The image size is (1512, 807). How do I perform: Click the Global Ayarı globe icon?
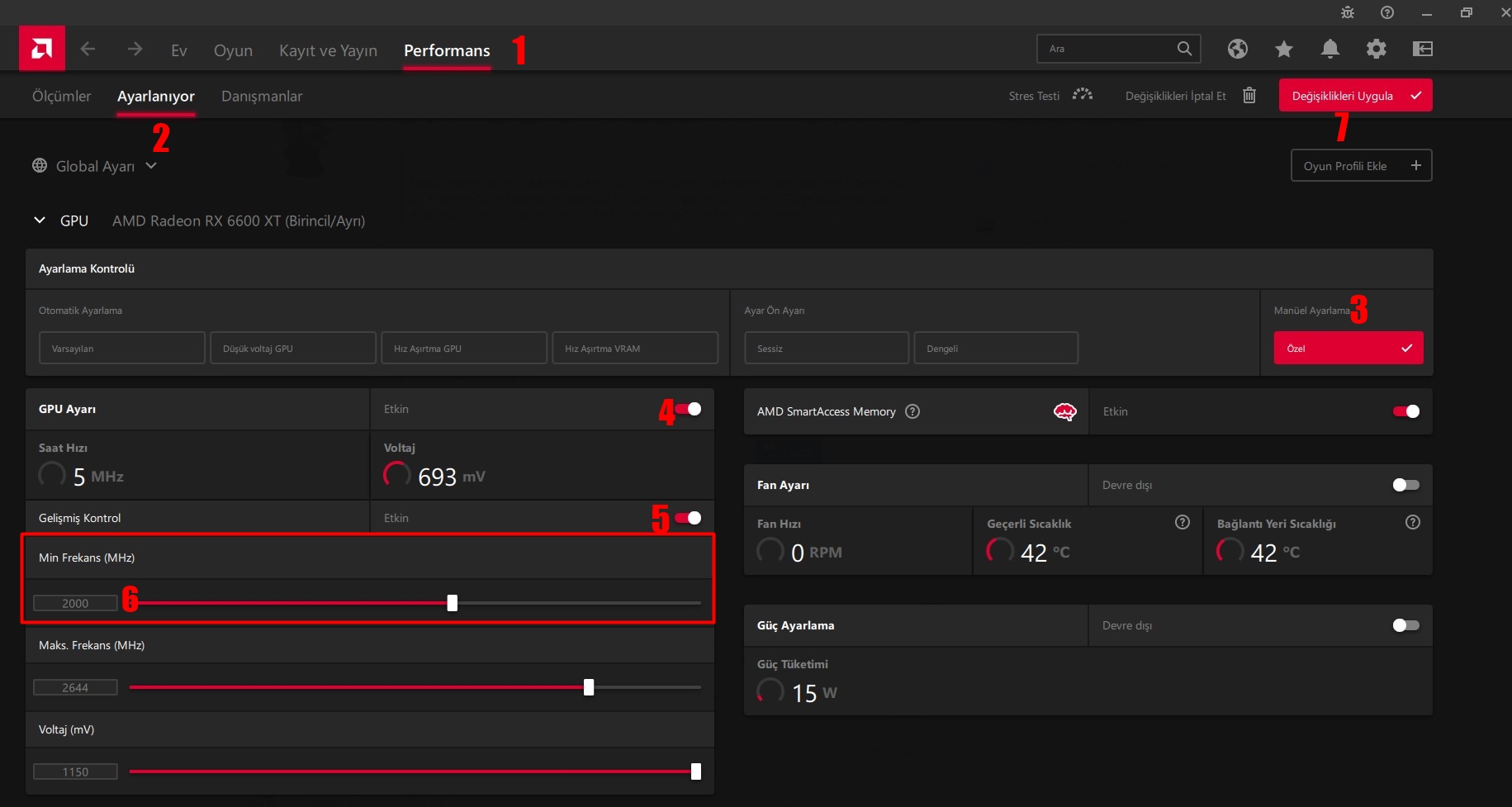[40, 165]
